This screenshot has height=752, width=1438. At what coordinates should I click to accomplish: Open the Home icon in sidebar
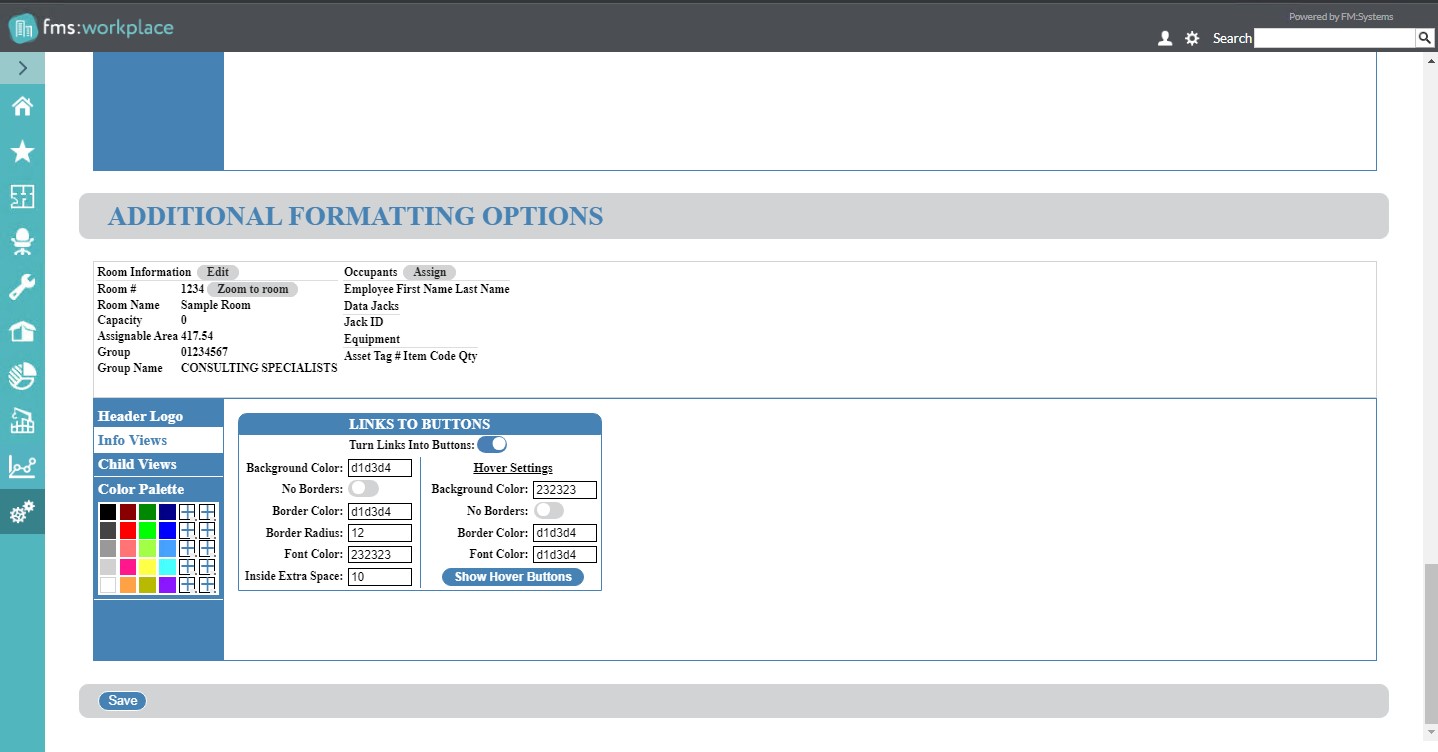[22, 107]
